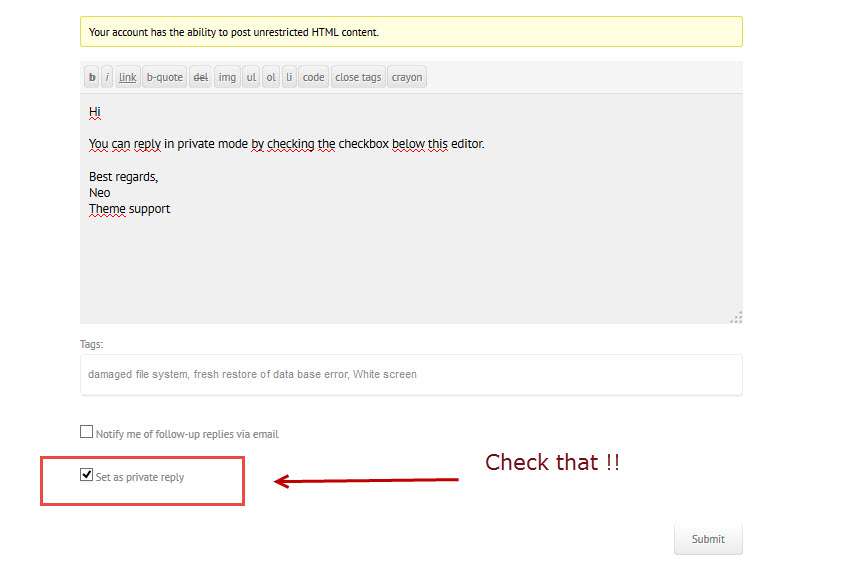Click into the reply editor text area
Screen dimensions: 849x582
411,260
